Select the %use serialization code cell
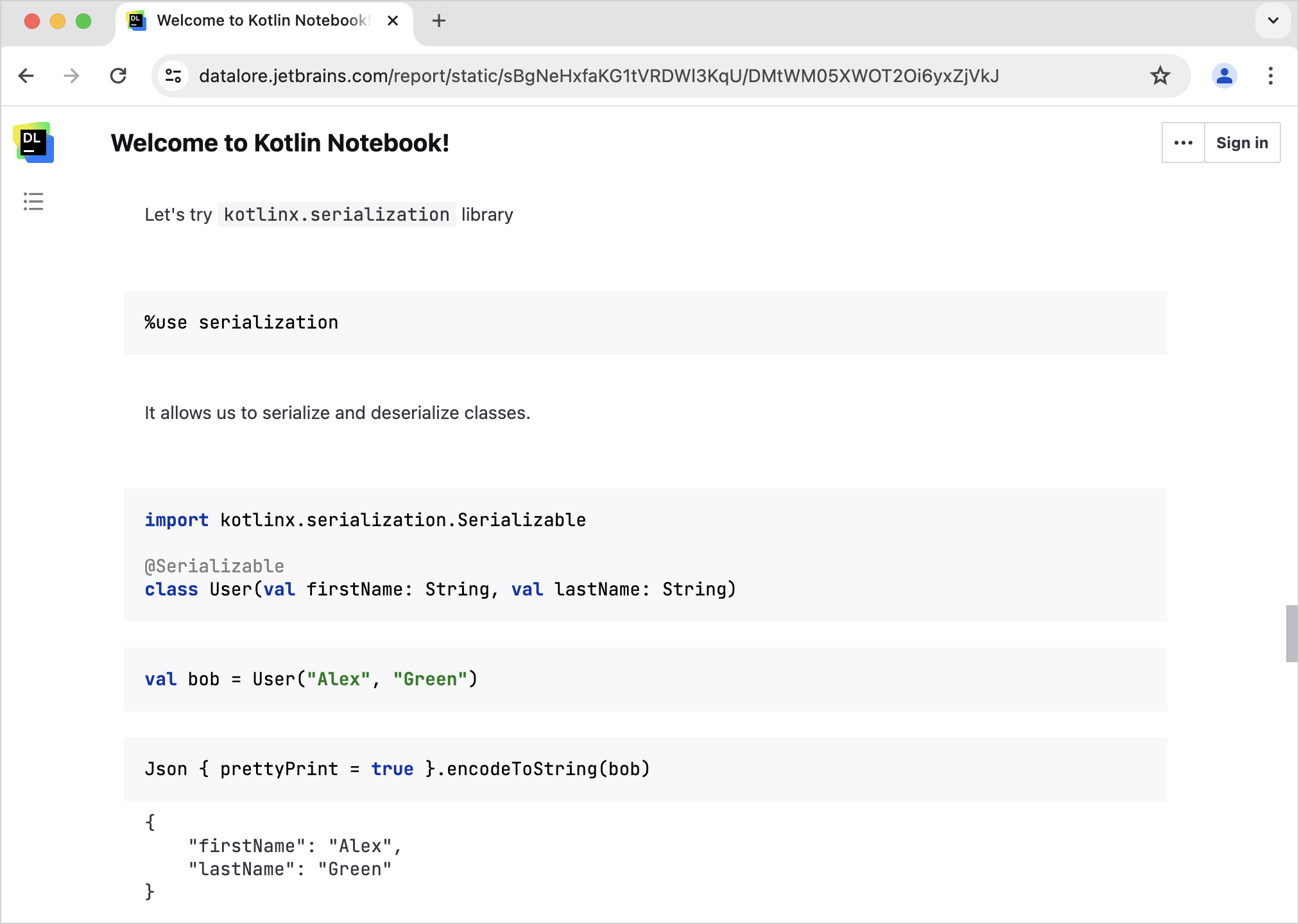The height and width of the screenshot is (924, 1299). pyautogui.click(x=642, y=323)
